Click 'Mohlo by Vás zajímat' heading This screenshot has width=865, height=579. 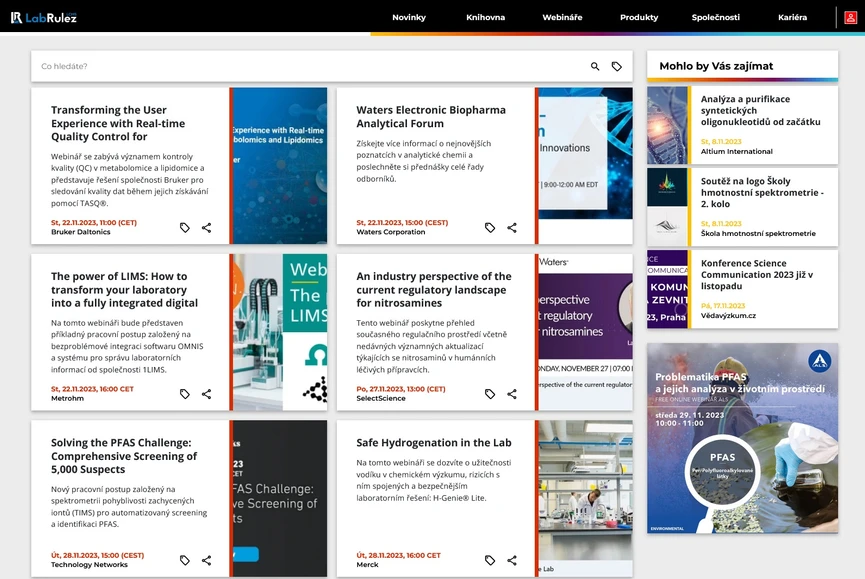[716, 66]
